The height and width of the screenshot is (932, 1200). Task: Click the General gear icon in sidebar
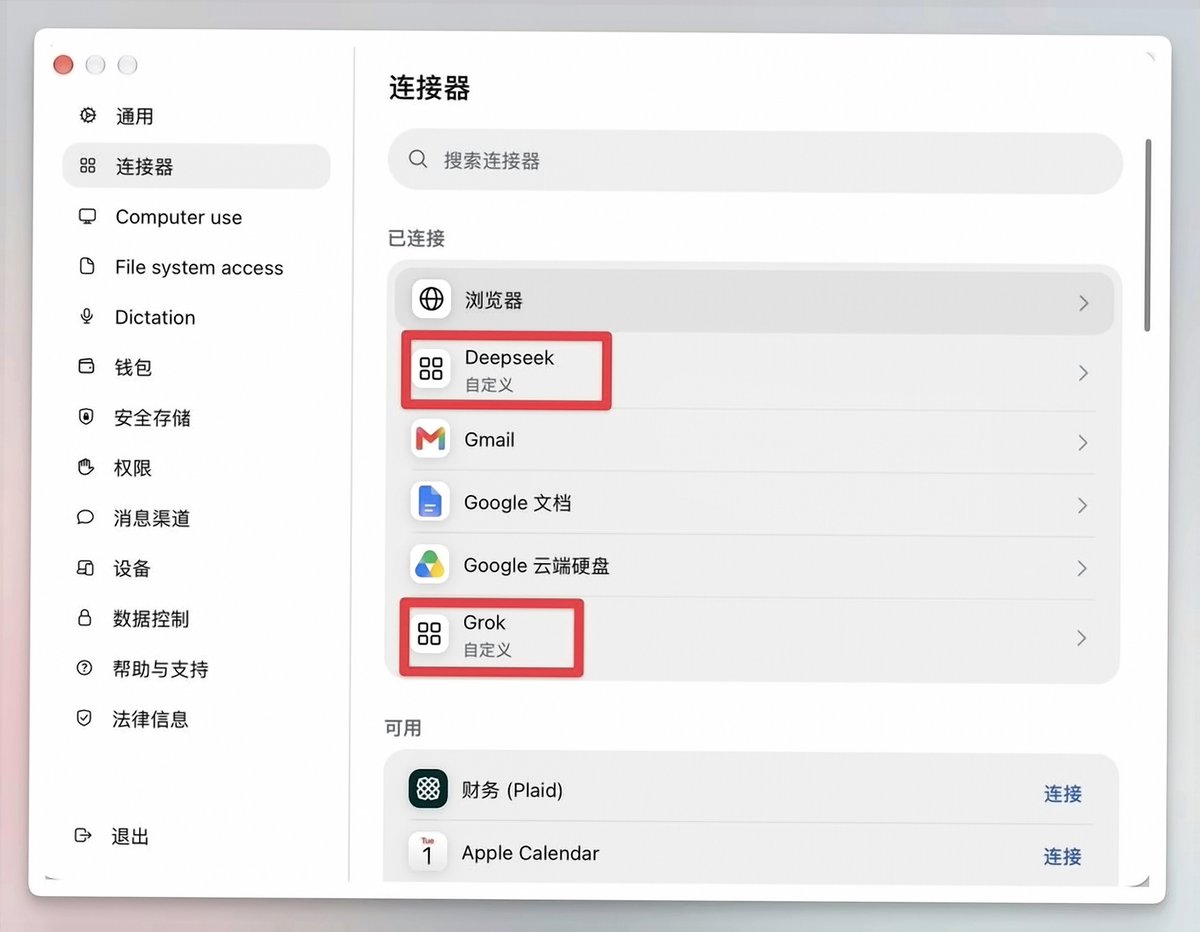point(88,116)
